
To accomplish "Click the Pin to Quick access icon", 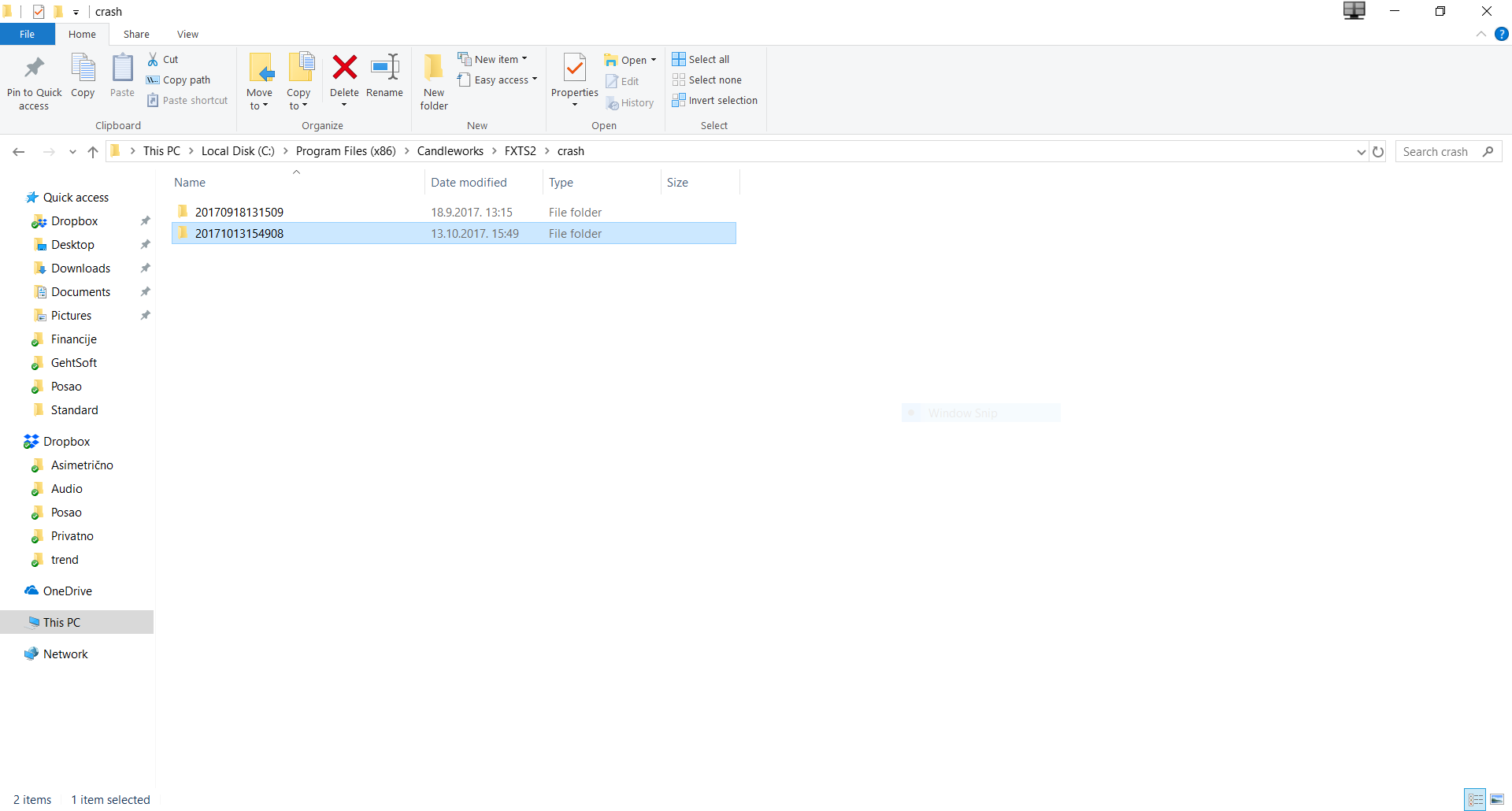I will (34, 68).
